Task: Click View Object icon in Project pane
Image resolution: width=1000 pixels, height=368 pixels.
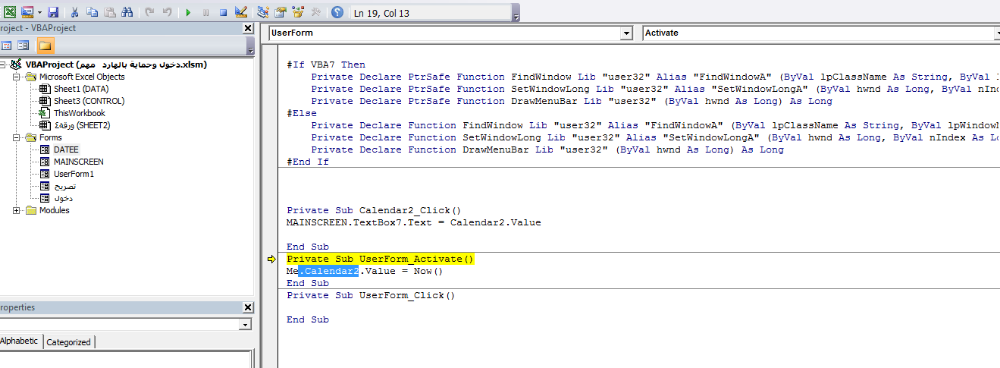Action: (x=23, y=45)
